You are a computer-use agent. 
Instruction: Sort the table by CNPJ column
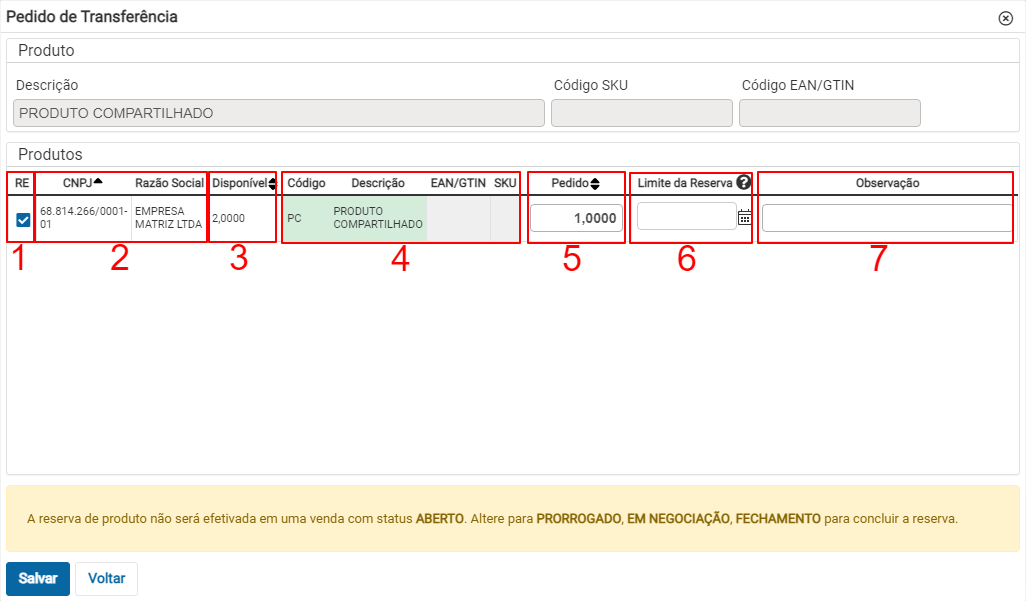click(x=82, y=183)
